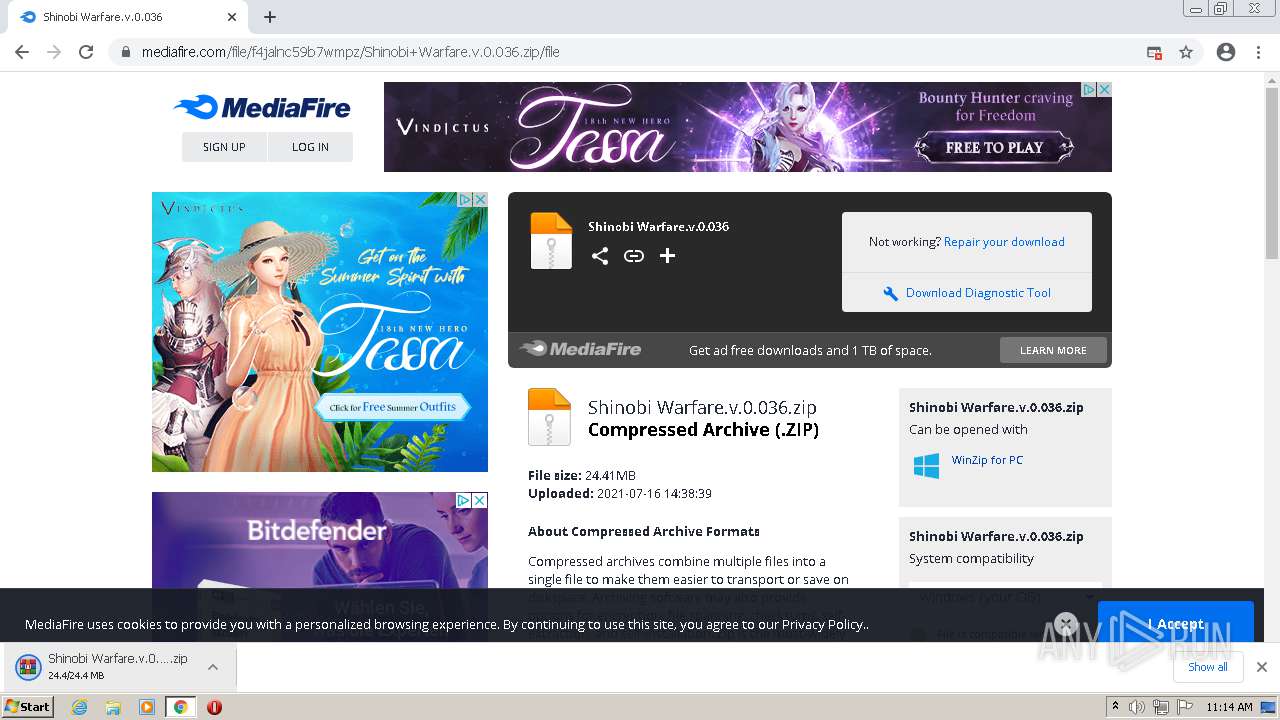Image resolution: width=1280 pixels, height=720 pixels.
Task: Click the network icon in system tray
Action: [1160, 707]
